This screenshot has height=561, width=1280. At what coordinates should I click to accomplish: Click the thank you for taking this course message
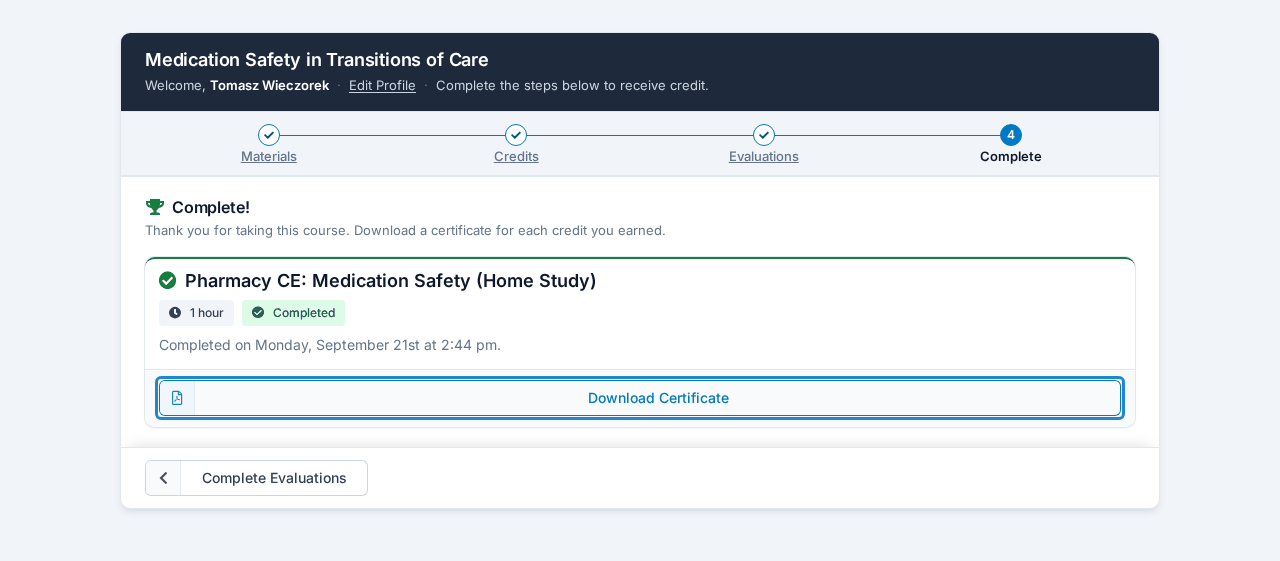pos(405,230)
